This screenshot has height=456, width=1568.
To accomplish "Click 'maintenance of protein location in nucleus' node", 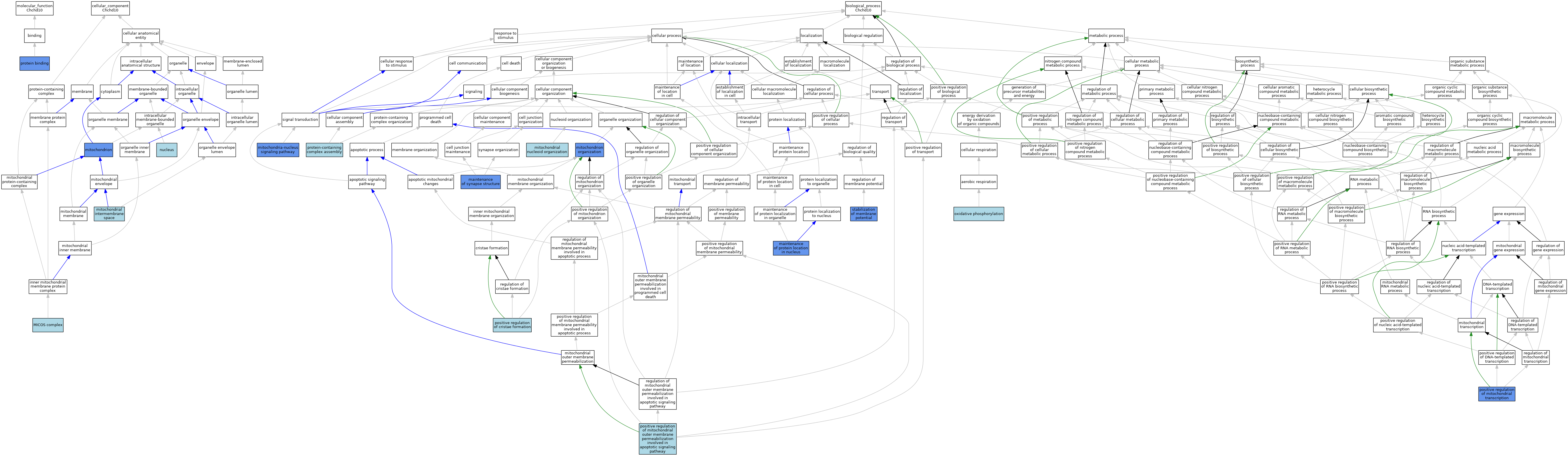I will click(x=791, y=248).
